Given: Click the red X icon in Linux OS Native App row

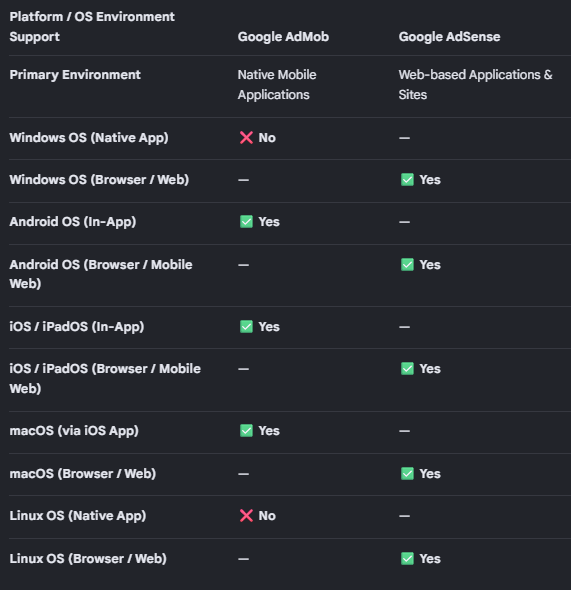Looking at the screenshot, I should point(246,515).
